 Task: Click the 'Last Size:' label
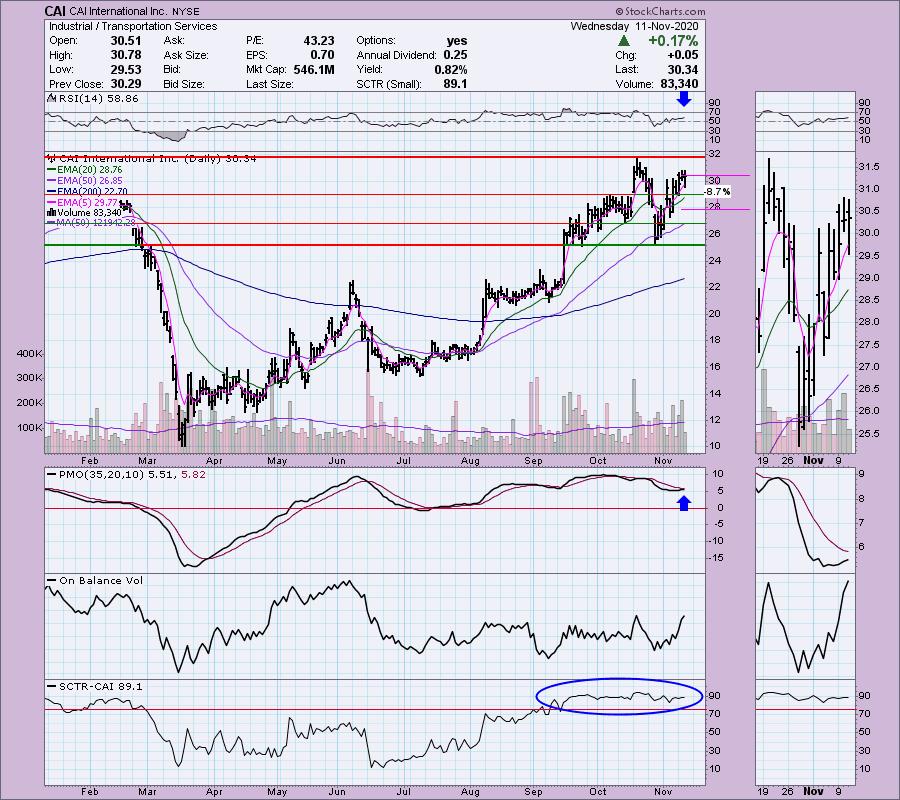click(x=270, y=84)
